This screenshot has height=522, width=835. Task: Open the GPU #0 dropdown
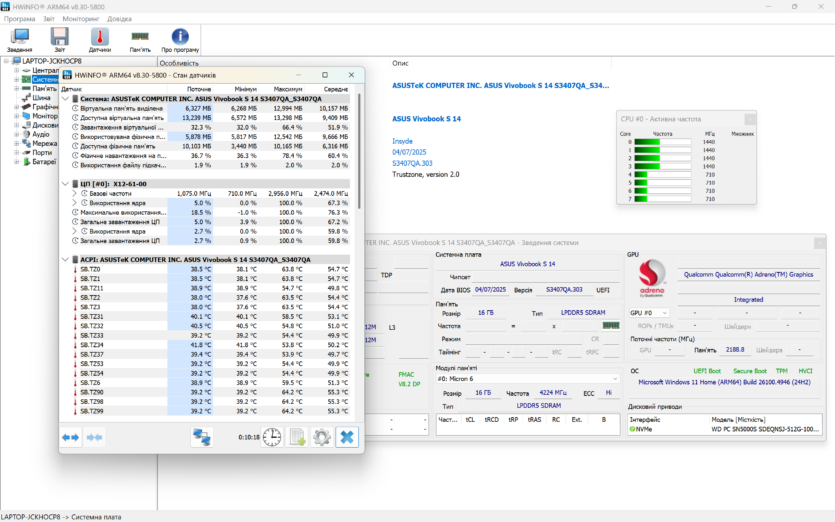coord(649,313)
